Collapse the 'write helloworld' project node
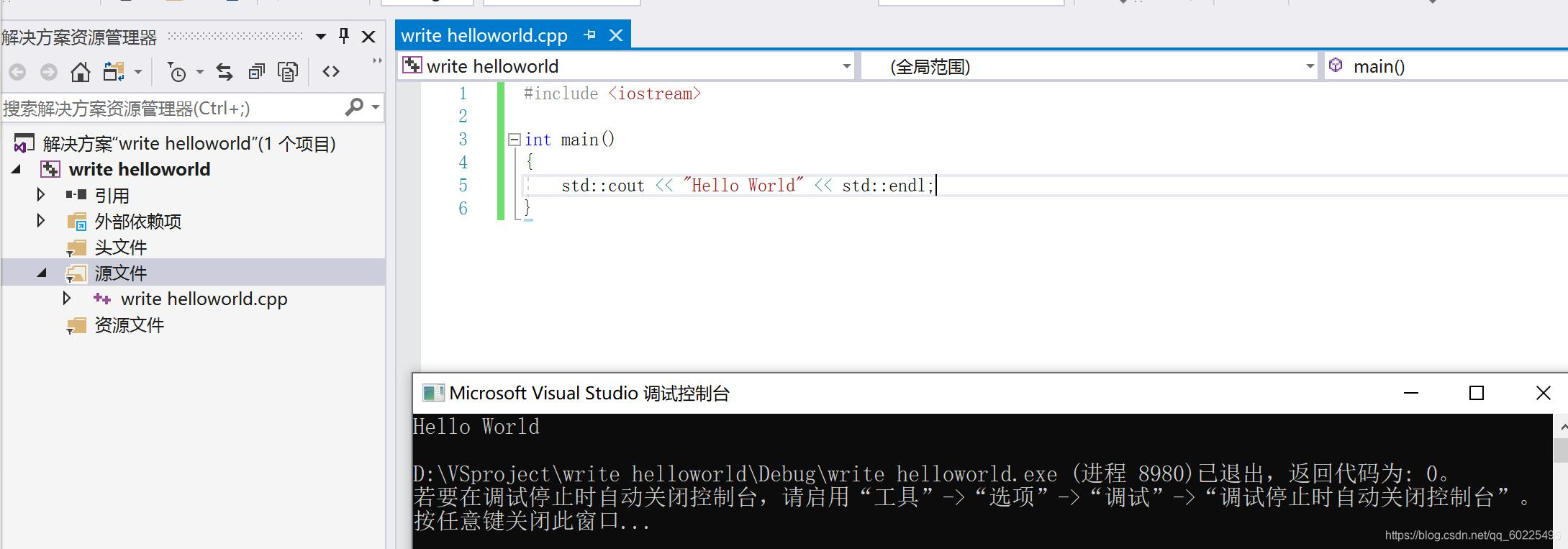This screenshot has width=1568, height=549. (16, 170)
